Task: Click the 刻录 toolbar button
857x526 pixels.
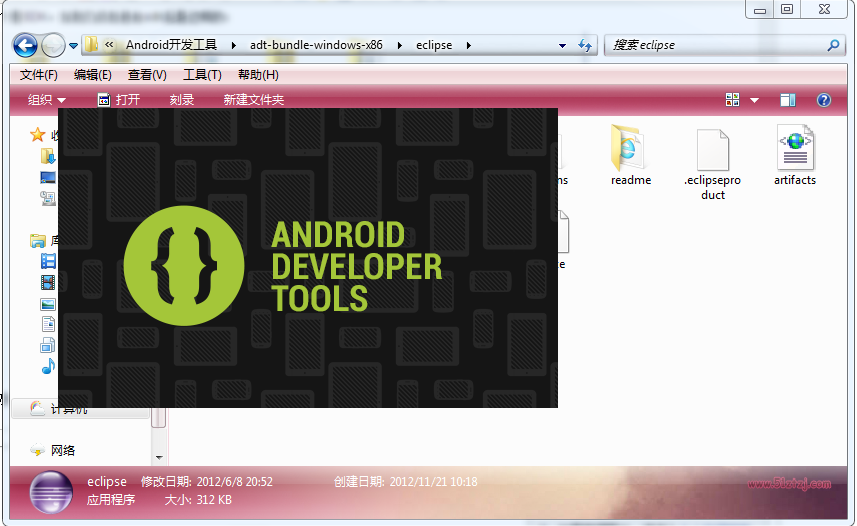Action: [x=181, y=100]
